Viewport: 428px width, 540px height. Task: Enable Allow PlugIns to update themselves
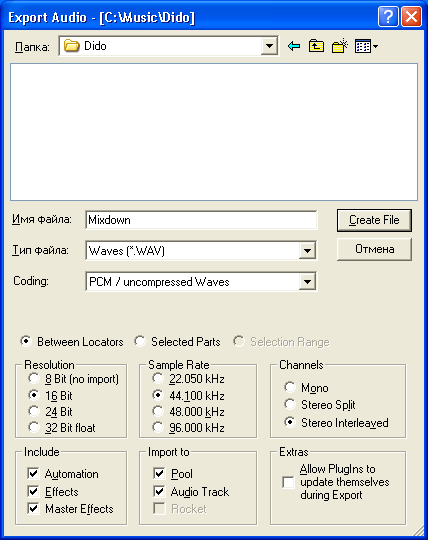point(288,482)
